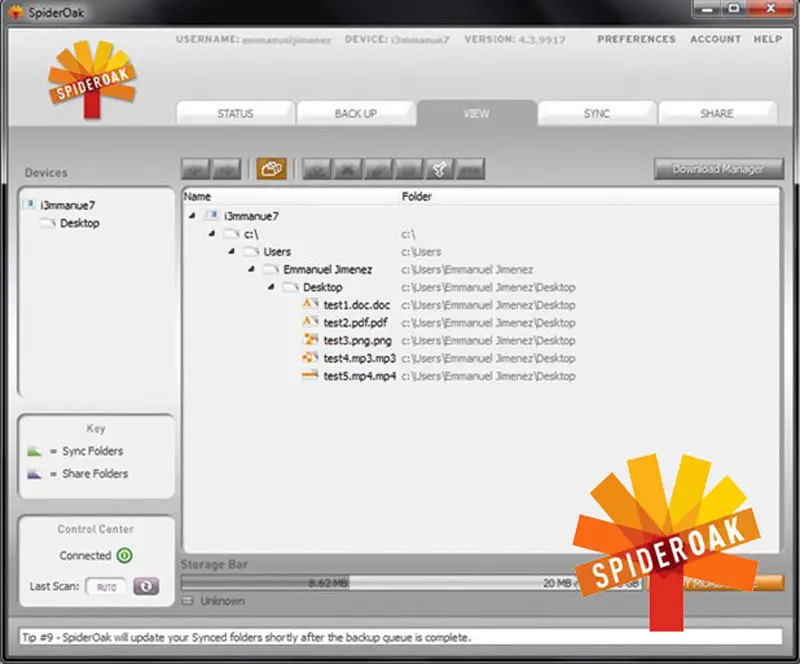The height and width of the screenshot is (664, 800).
Task: Open PREFERENCES
Action: pyautogui.click(x=636, y=39)
